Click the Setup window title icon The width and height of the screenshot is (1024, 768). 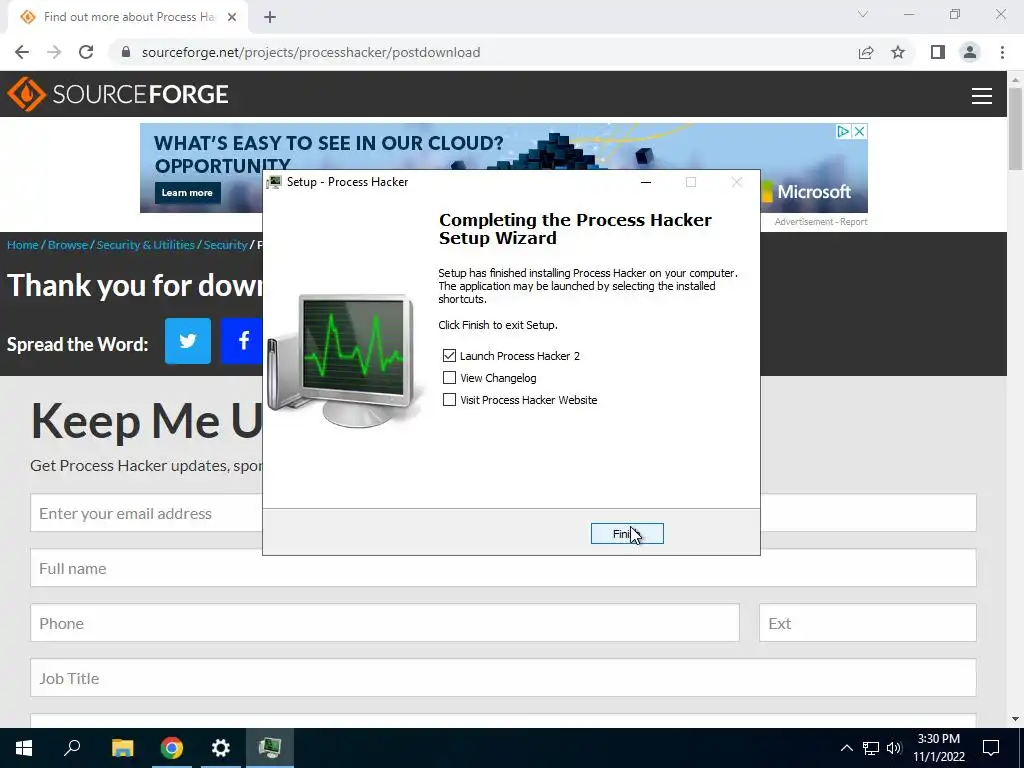[274, 182]
